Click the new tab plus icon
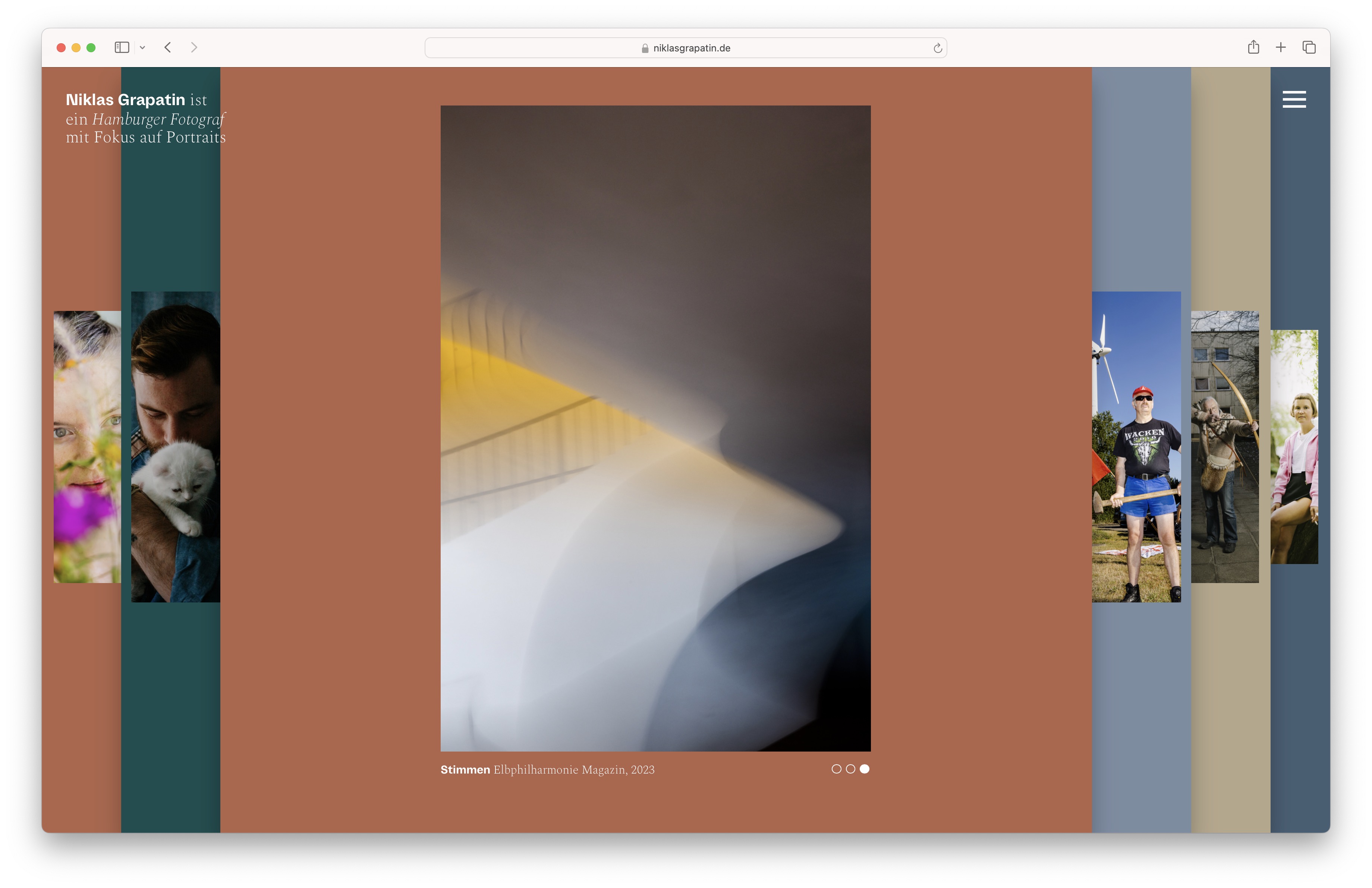The image size is (1372, 888). point(1281,47)
